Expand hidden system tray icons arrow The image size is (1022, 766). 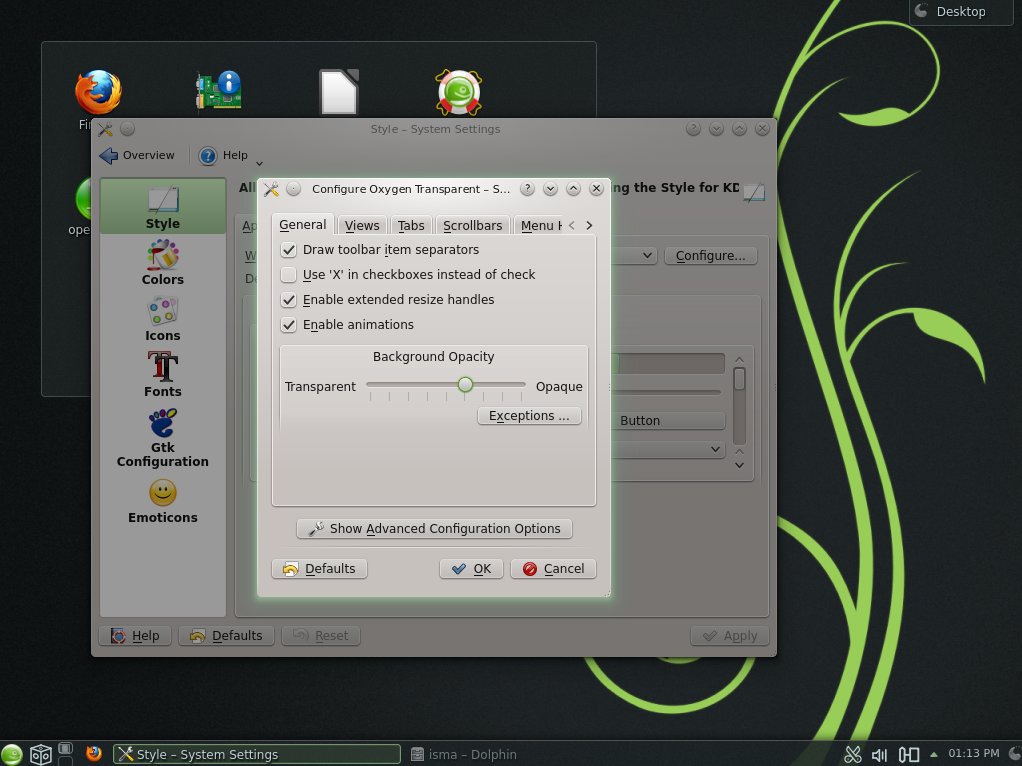[x=933, y=754]
